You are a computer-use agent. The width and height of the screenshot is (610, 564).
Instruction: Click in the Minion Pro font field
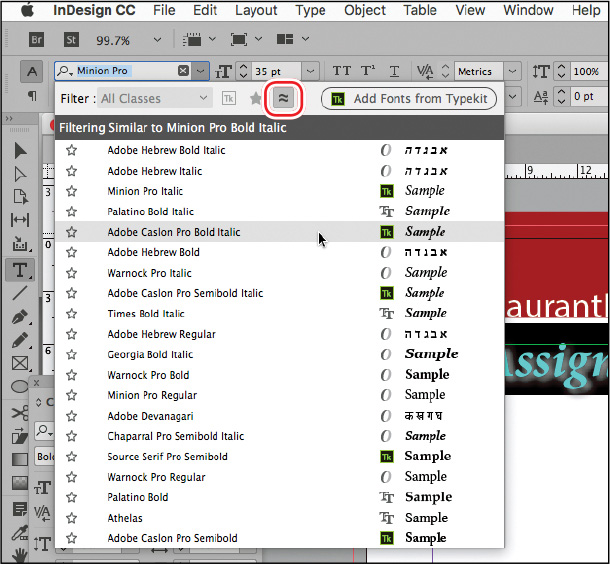pos(125,71)
